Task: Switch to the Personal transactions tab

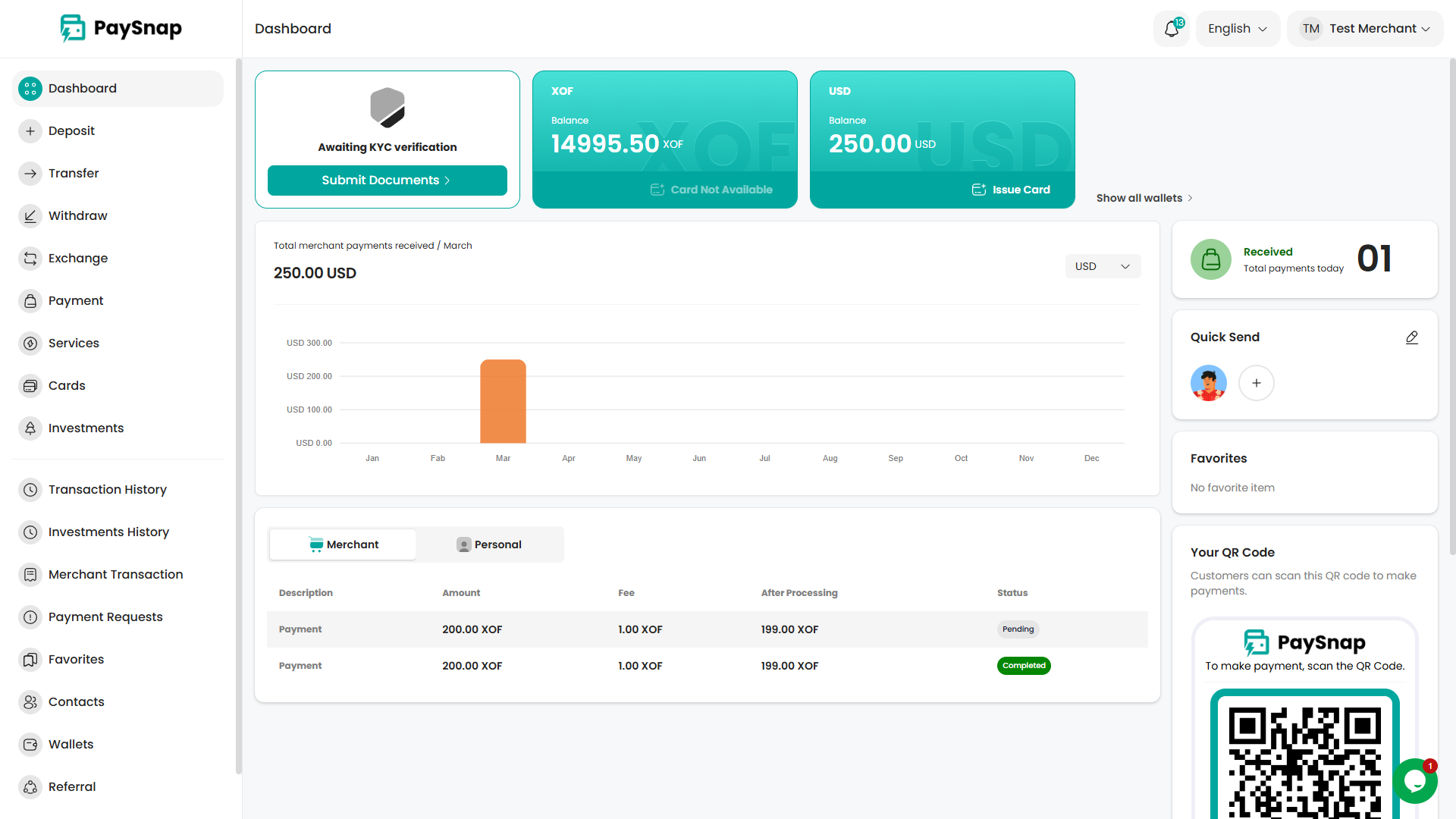Action: [x=490, y=544]
